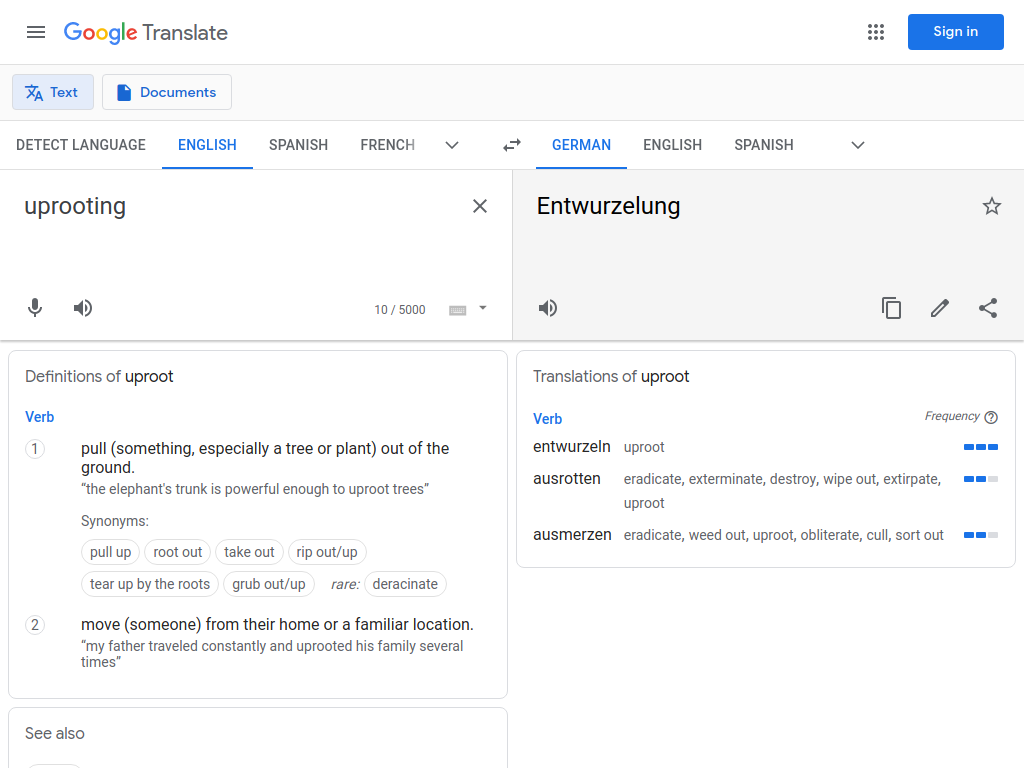
Task: Open input tools keyboard dropdown arrow
Action: 483,308
